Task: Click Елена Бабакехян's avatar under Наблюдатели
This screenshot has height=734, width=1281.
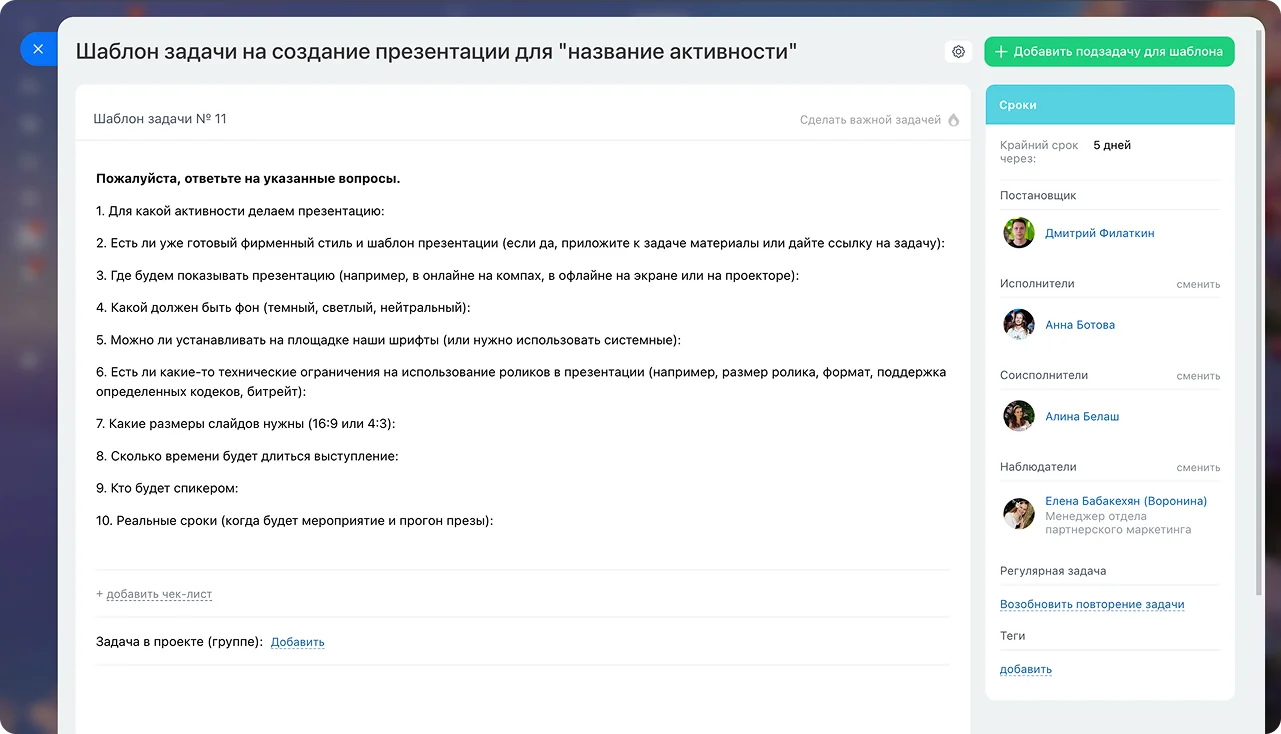Action: coord(1018,513)
